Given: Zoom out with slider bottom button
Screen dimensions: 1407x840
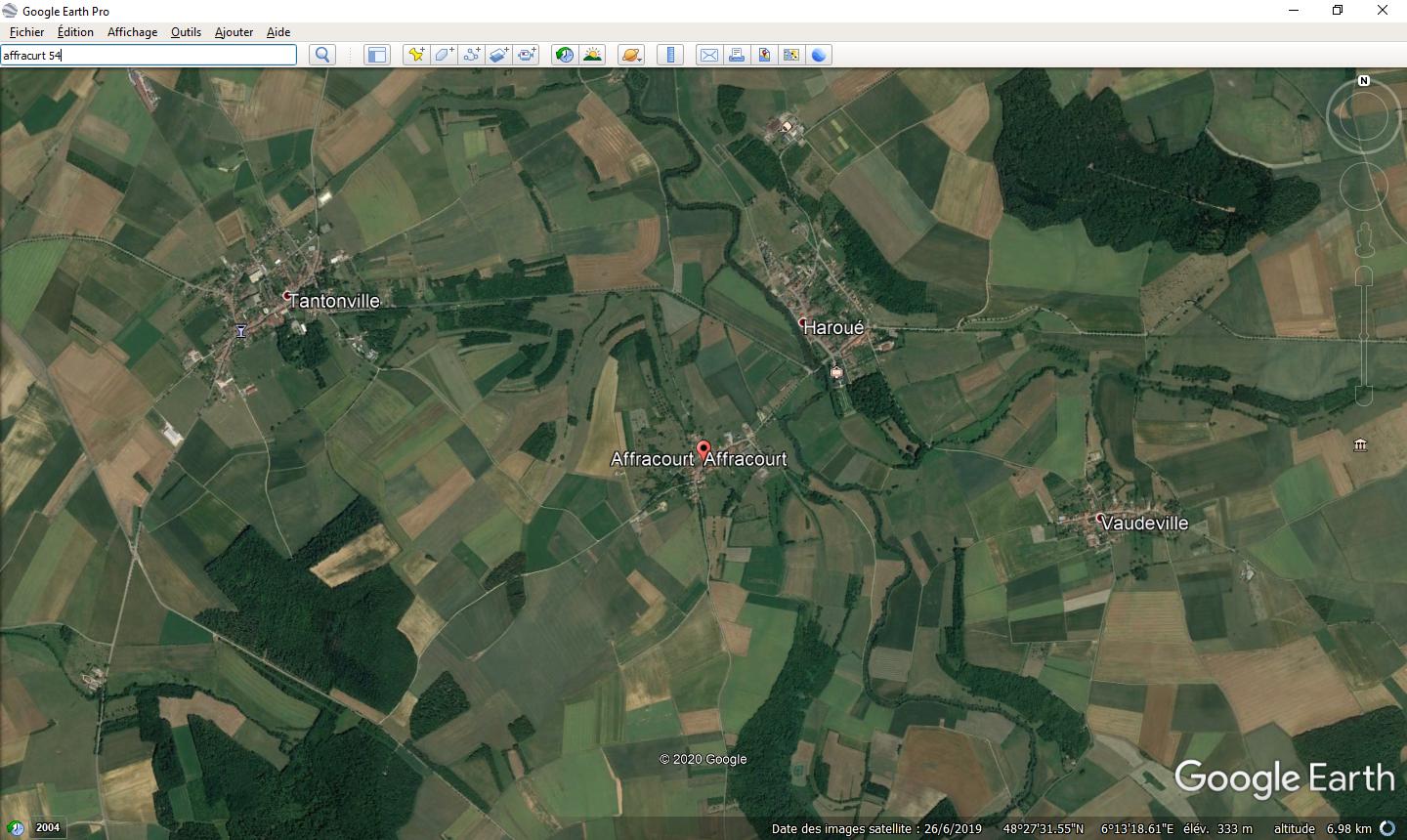Looking at the screenshot, I should click(x=1364, y=396).
